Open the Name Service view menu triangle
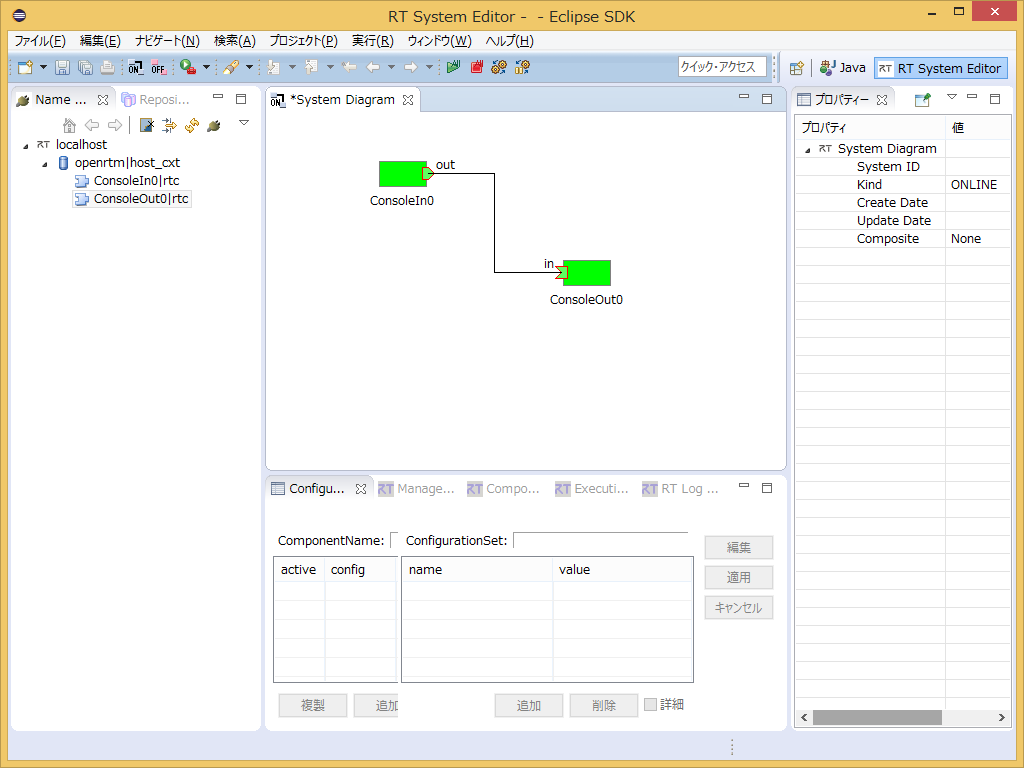Image resolution: width=1024 pixels, height=768 pixels. click(244, 123)
